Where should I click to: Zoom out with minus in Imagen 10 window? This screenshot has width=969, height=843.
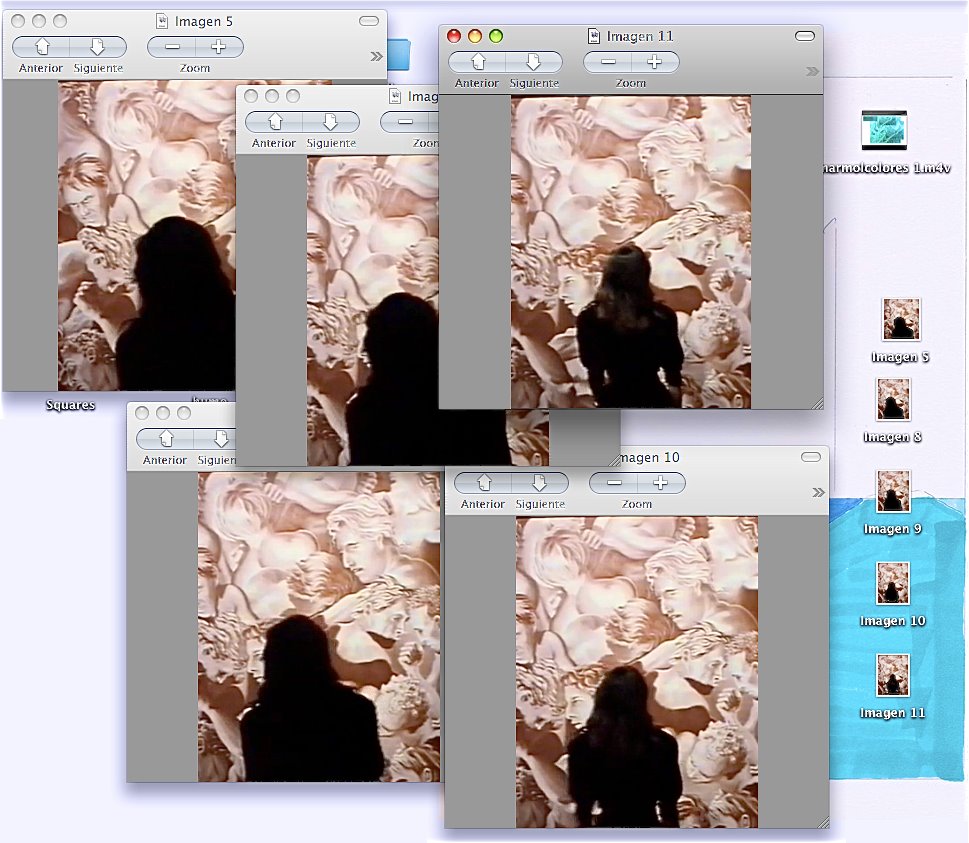coord(613,483)
